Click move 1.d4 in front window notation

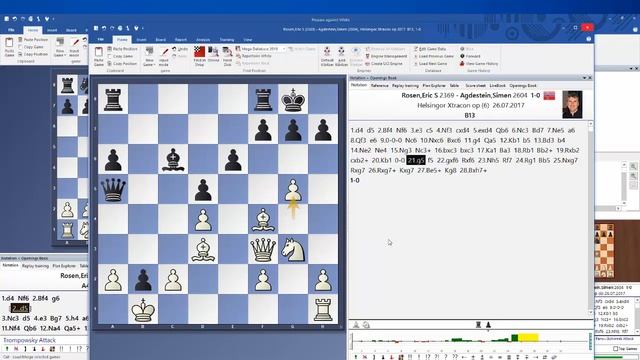coord(356,130)
